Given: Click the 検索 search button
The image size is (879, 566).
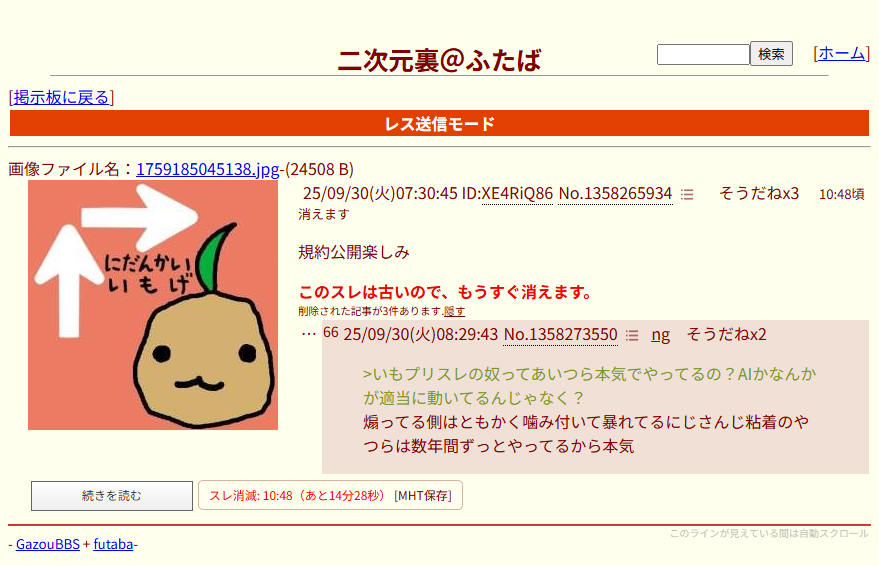Looking at the screenshot, I should tap(771, 54).
